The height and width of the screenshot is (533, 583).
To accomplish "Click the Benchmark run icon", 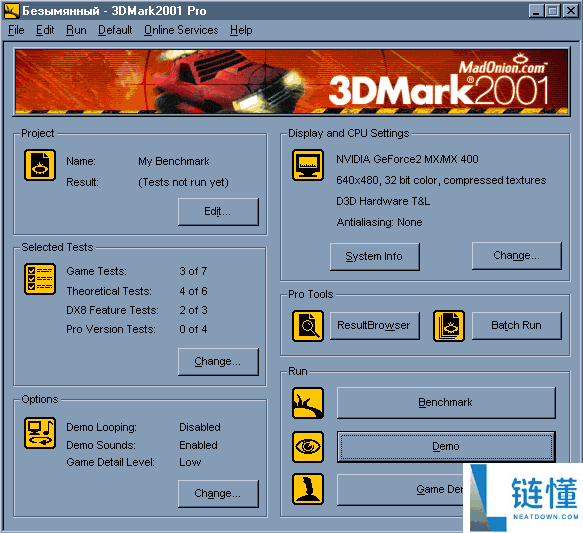I will (x=307, y=403).
